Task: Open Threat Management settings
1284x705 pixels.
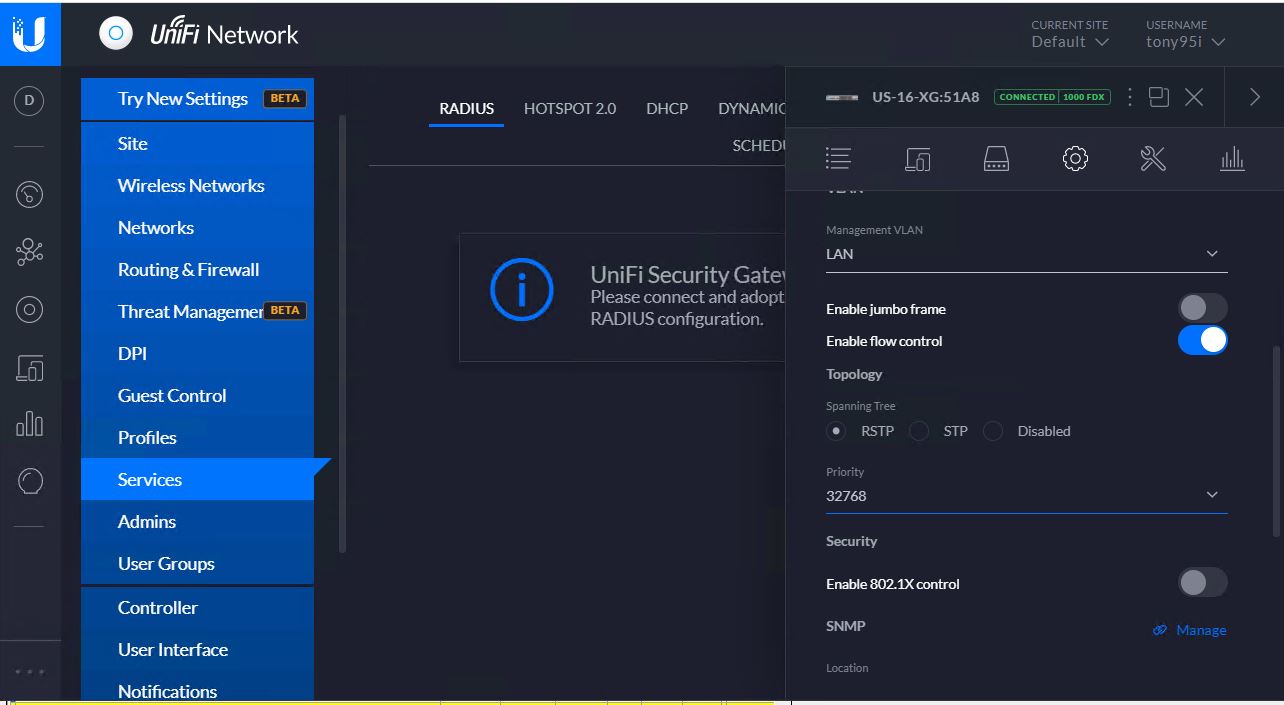Action: (198, 311)
